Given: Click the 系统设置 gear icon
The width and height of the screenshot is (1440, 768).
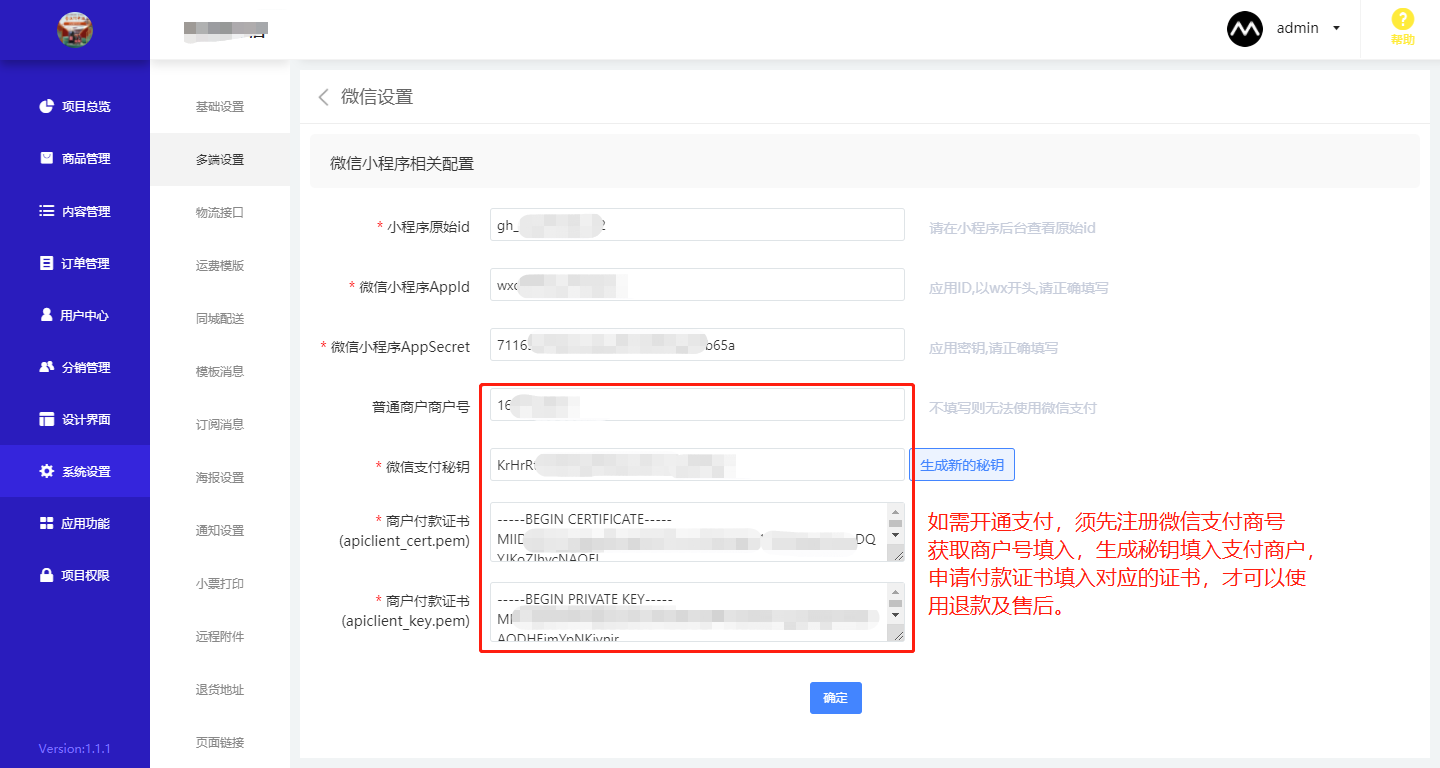Looking at the screenshot, I should pyautogui.click(x=46, y=471).
